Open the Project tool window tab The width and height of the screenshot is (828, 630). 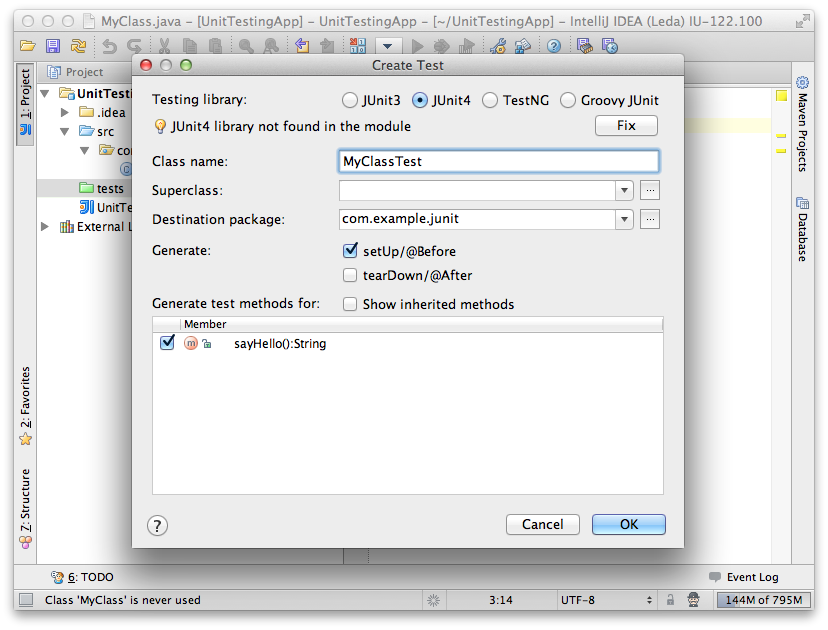point(25,104)
